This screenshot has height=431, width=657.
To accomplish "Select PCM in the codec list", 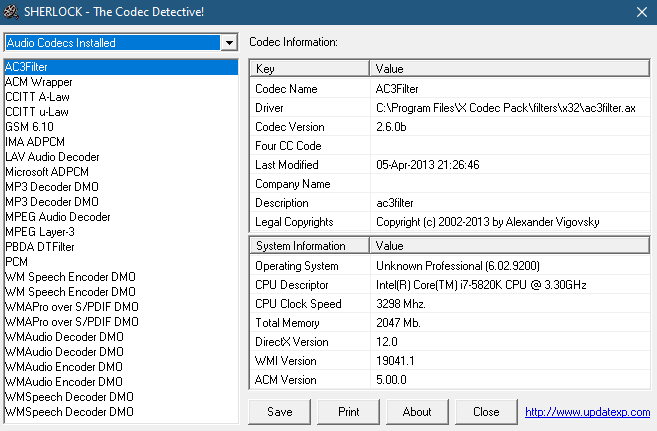I will click(121, 262).
